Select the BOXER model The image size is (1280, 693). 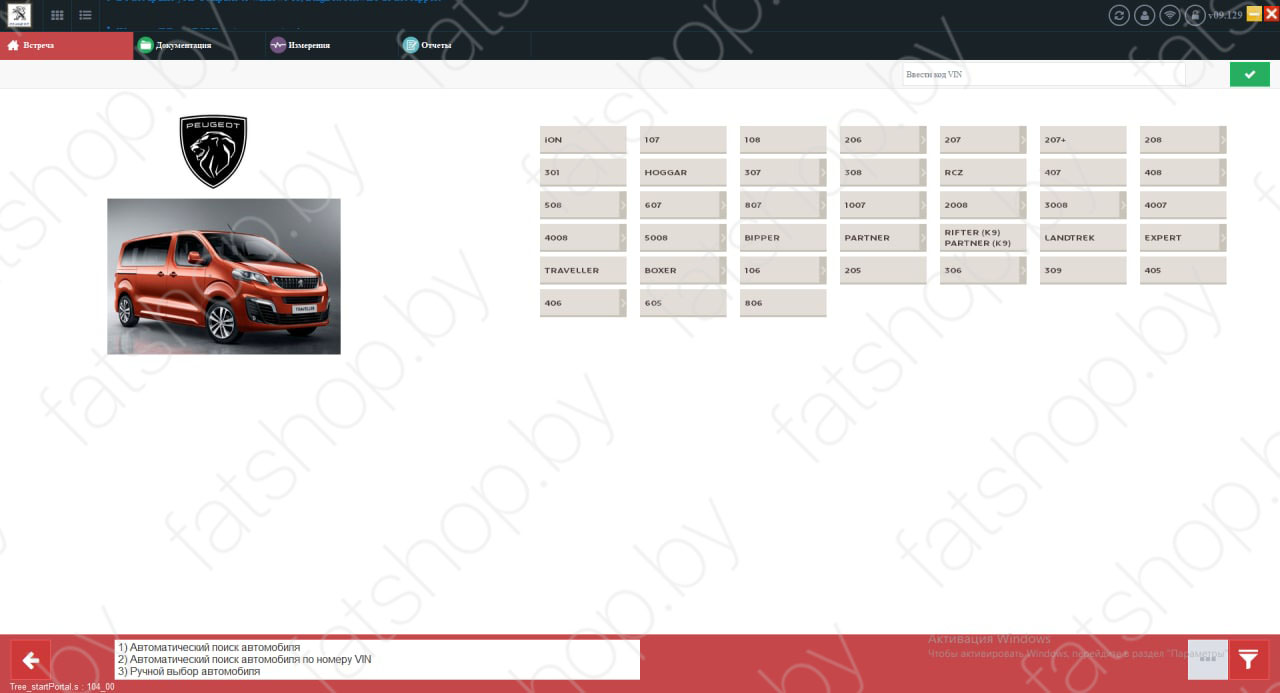683,270
